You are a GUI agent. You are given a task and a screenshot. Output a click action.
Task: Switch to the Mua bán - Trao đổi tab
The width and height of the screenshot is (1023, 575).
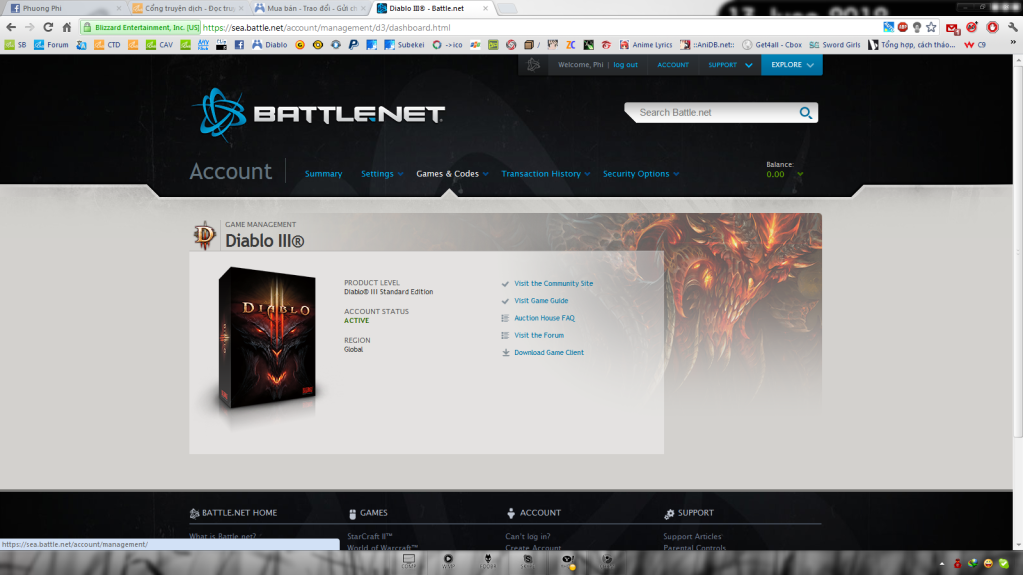click(310, 8)
